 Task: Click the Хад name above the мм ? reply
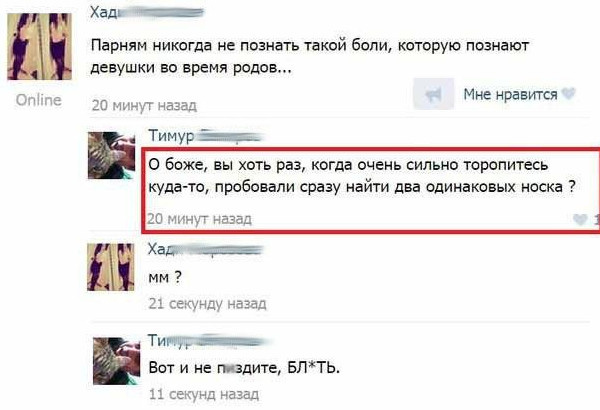[x=205, y=250]
